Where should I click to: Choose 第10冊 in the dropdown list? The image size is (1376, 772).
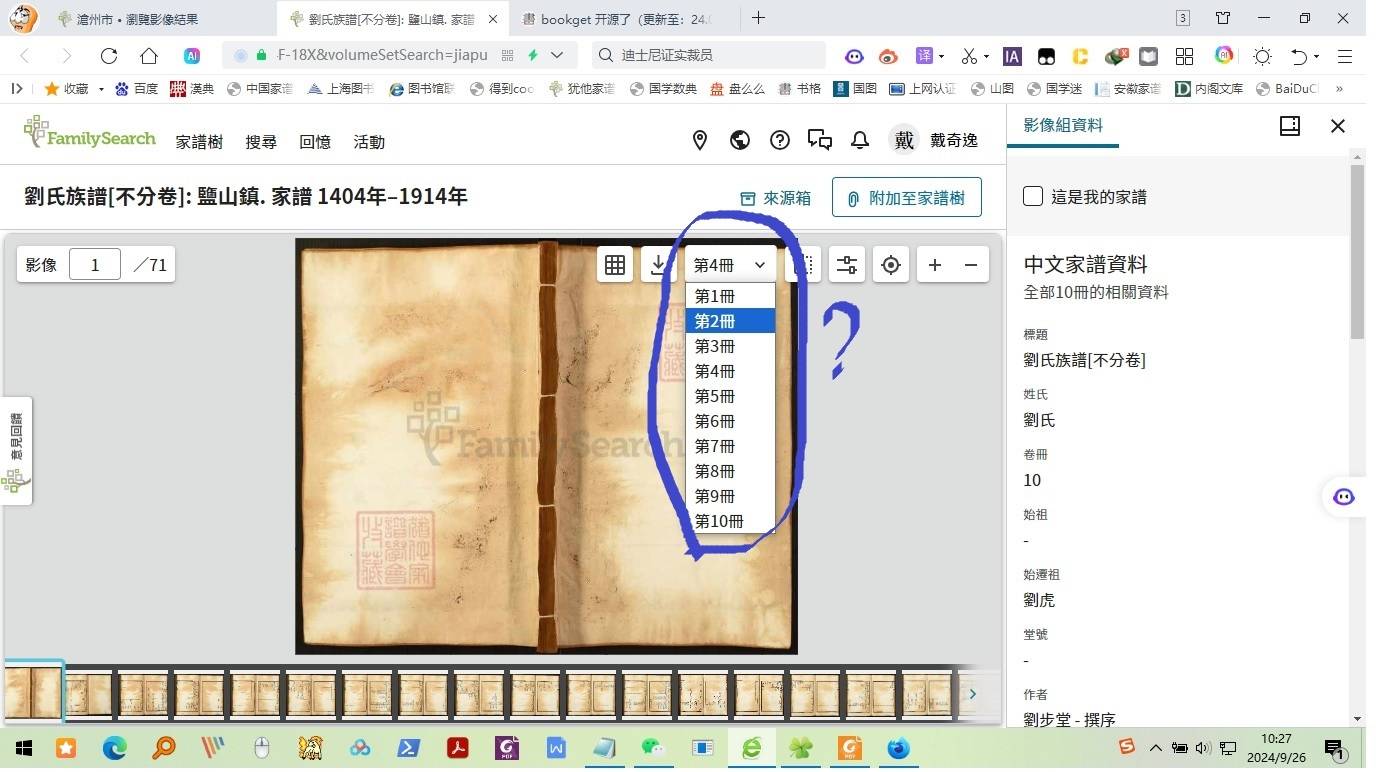click(x=730, y=521)
